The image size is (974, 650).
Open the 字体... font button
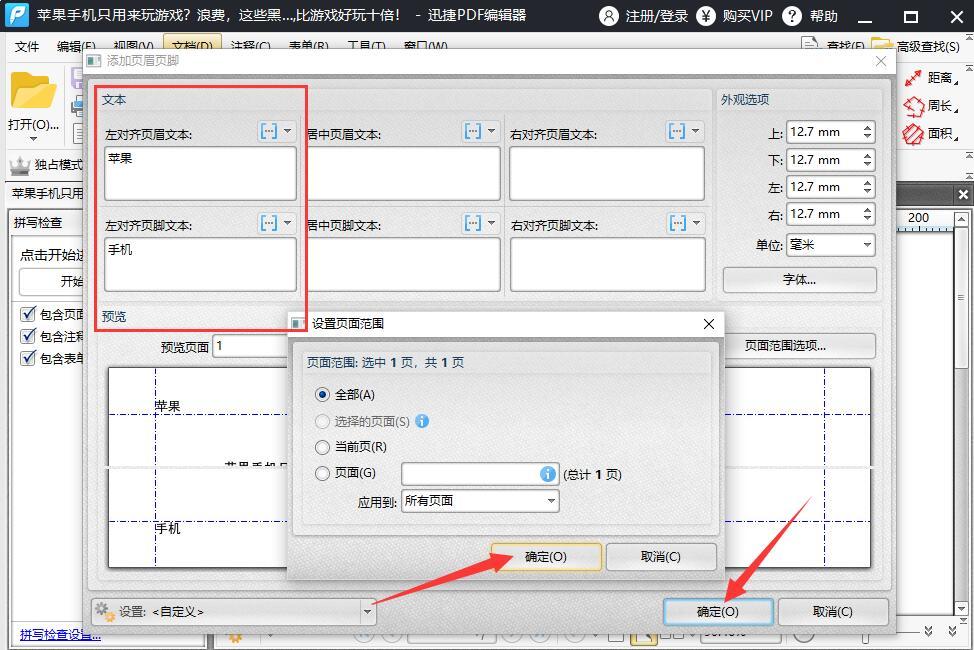tap(799, 280)
